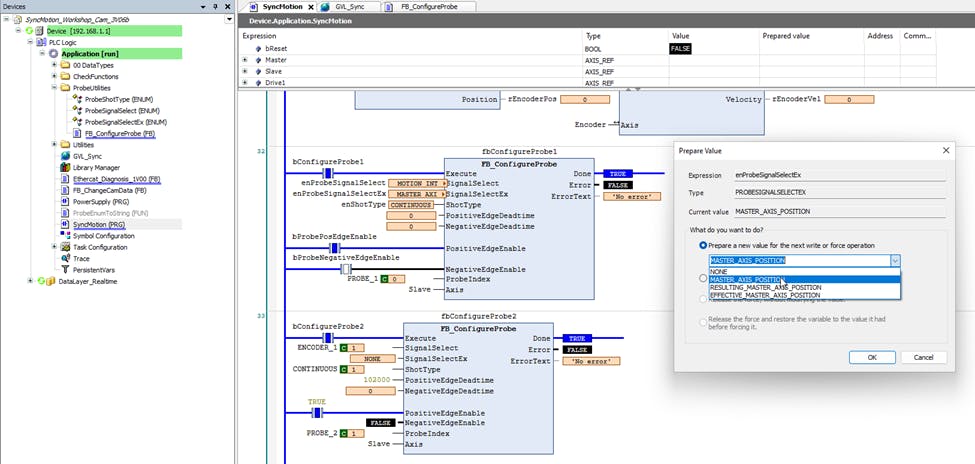Expand the Master variable in watch table
Image resolution: width=975 pixels, height=464 pixels.
coord(245,60)
